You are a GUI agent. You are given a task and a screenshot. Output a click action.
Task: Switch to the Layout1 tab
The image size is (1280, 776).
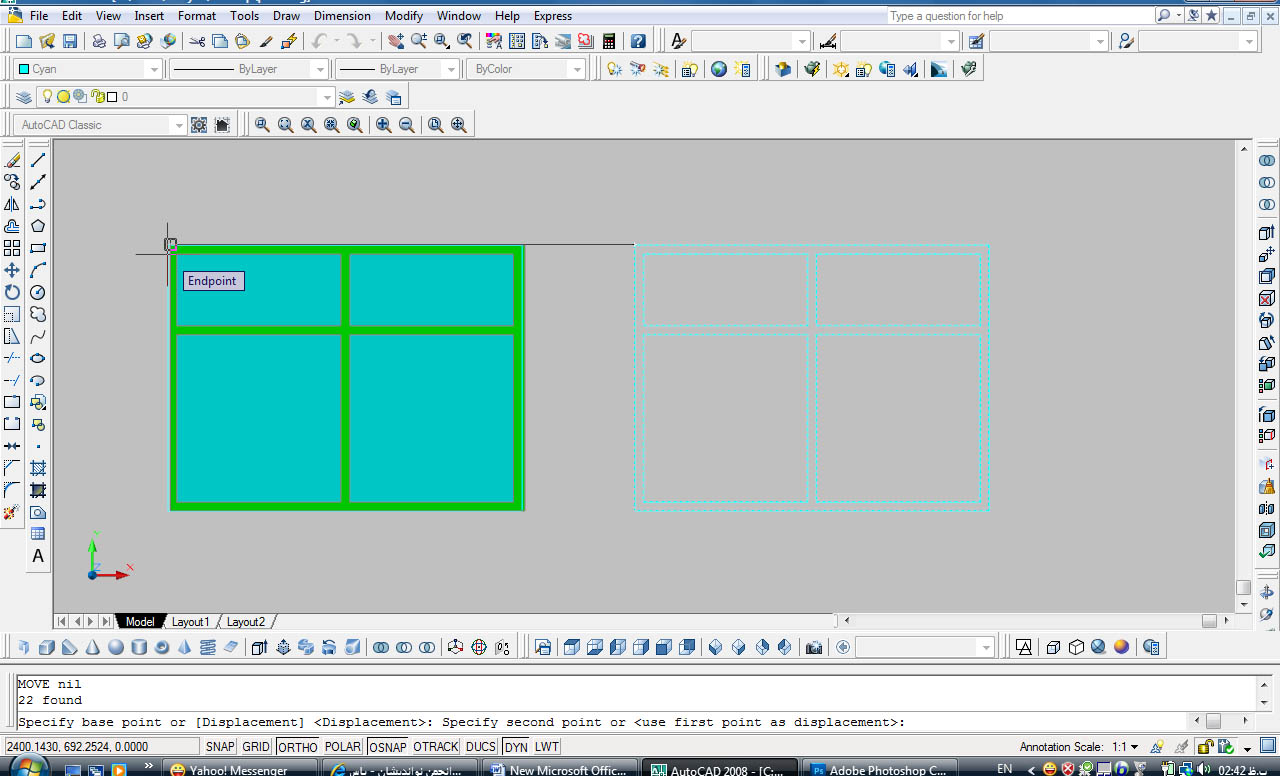(190, 622)
